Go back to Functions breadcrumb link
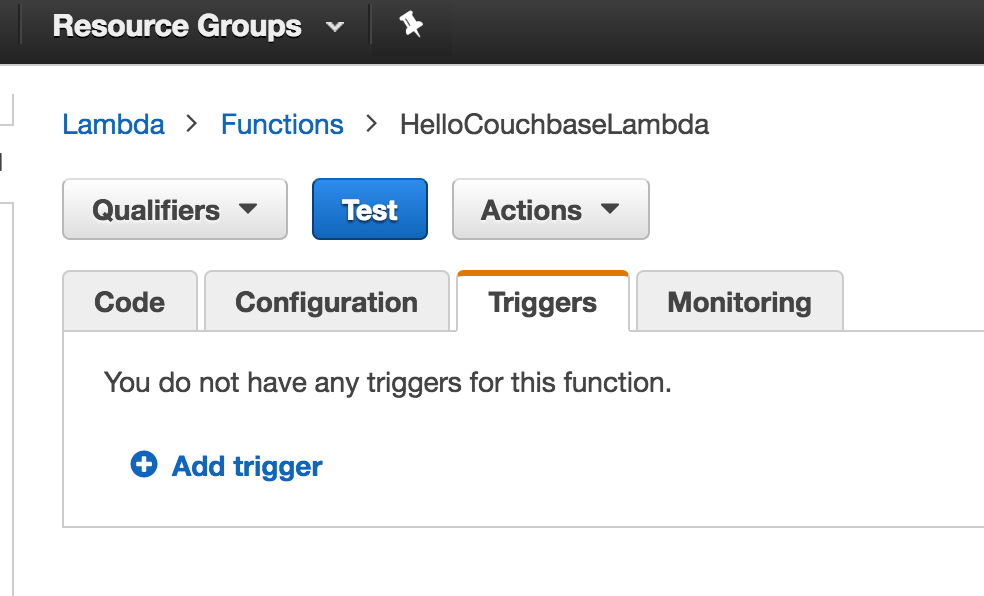Screen dimensions: 984x596 point(282,124)
